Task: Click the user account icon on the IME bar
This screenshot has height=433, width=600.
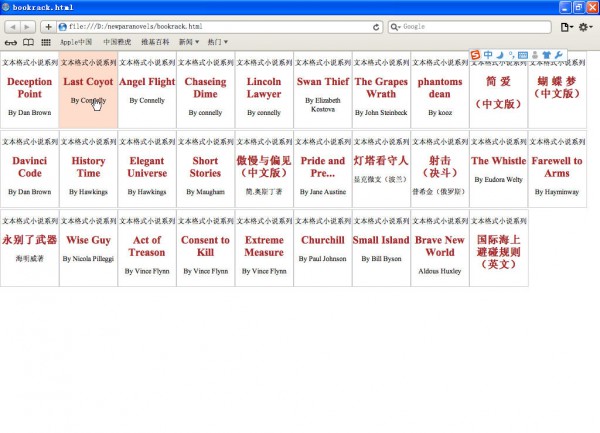Action: [x=535, y=55]
